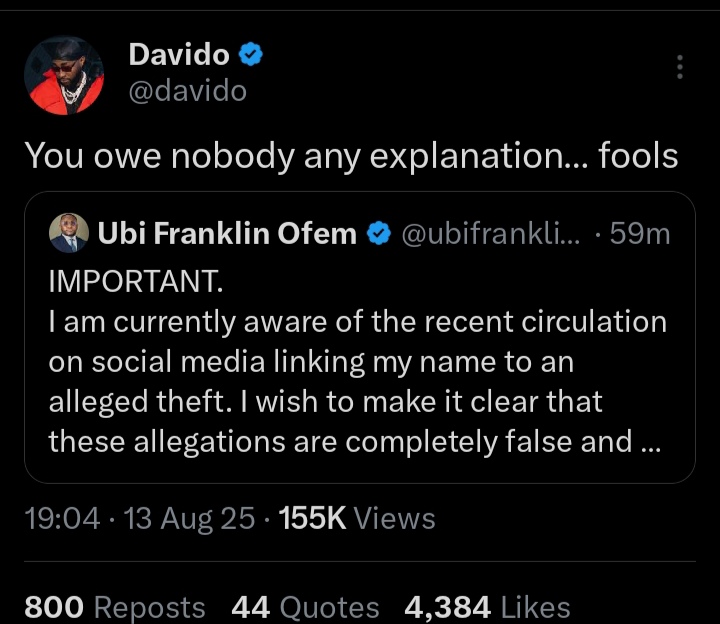This screenshot has width=720, height=624.
Task: Open the @davido handle link
Action: click(x=187, y=91)
